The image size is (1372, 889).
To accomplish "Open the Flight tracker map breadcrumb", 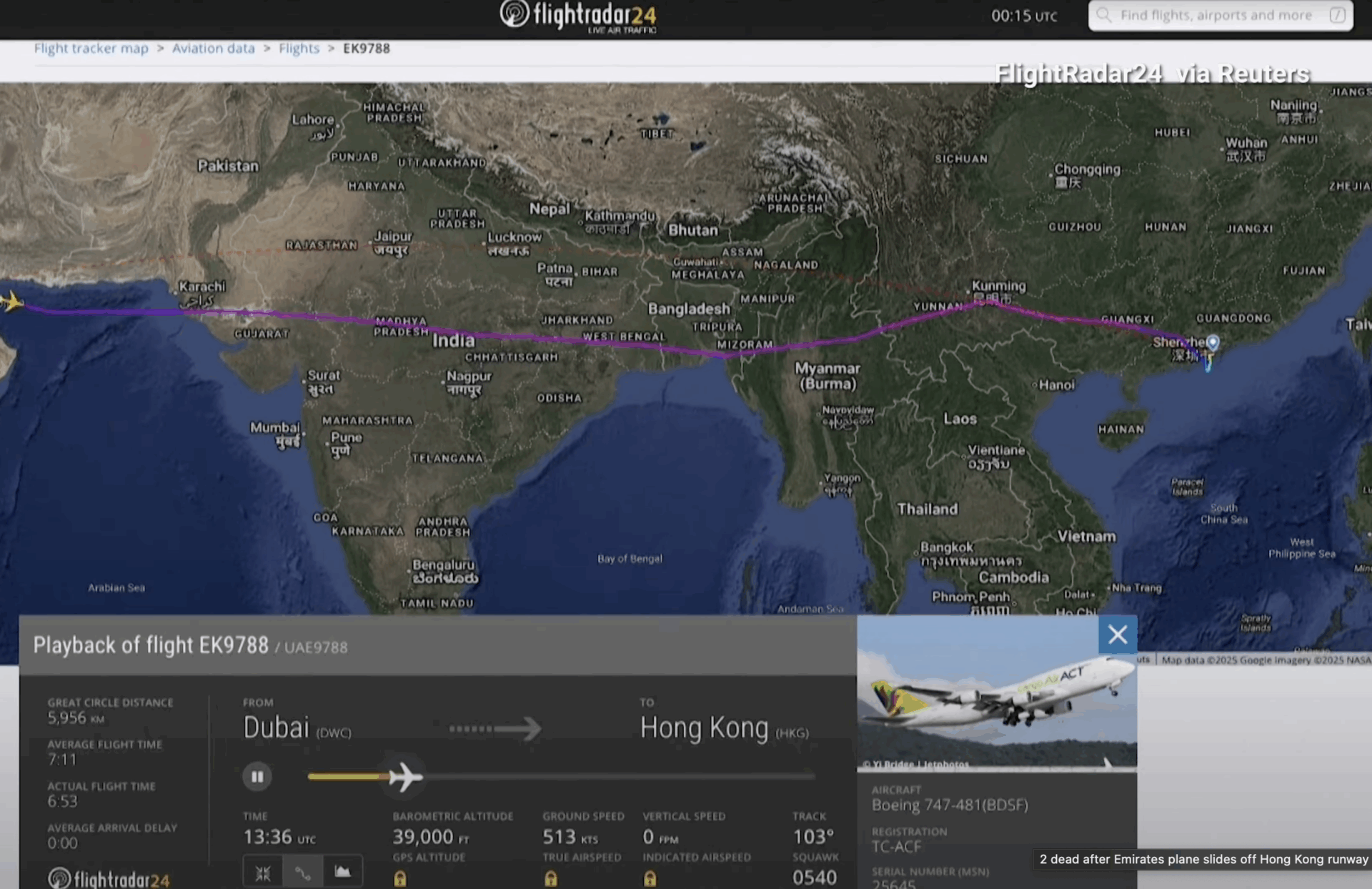I will click(x=91, y=48).
